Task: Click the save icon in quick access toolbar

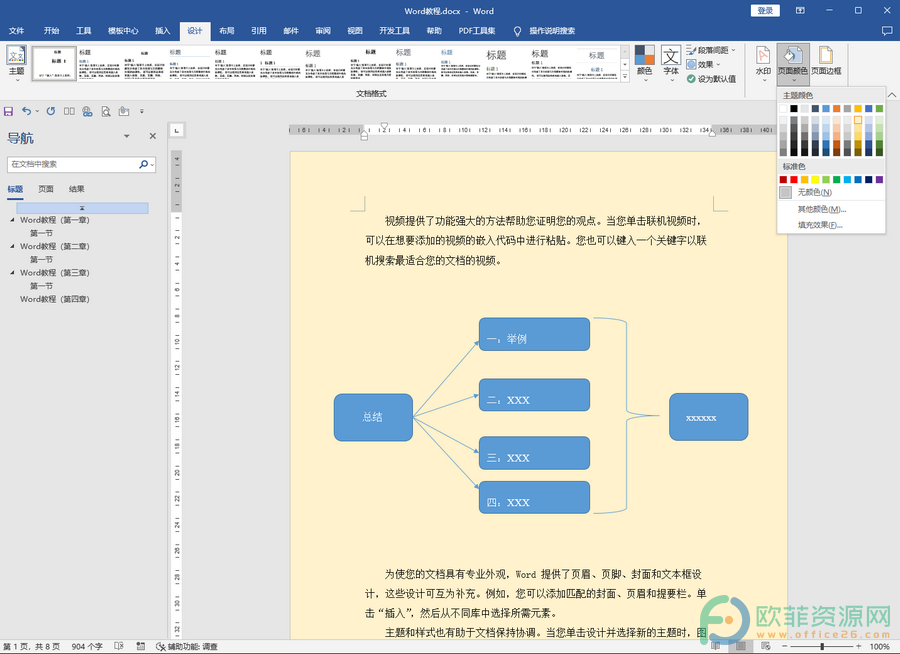Action: pos(9,111)
